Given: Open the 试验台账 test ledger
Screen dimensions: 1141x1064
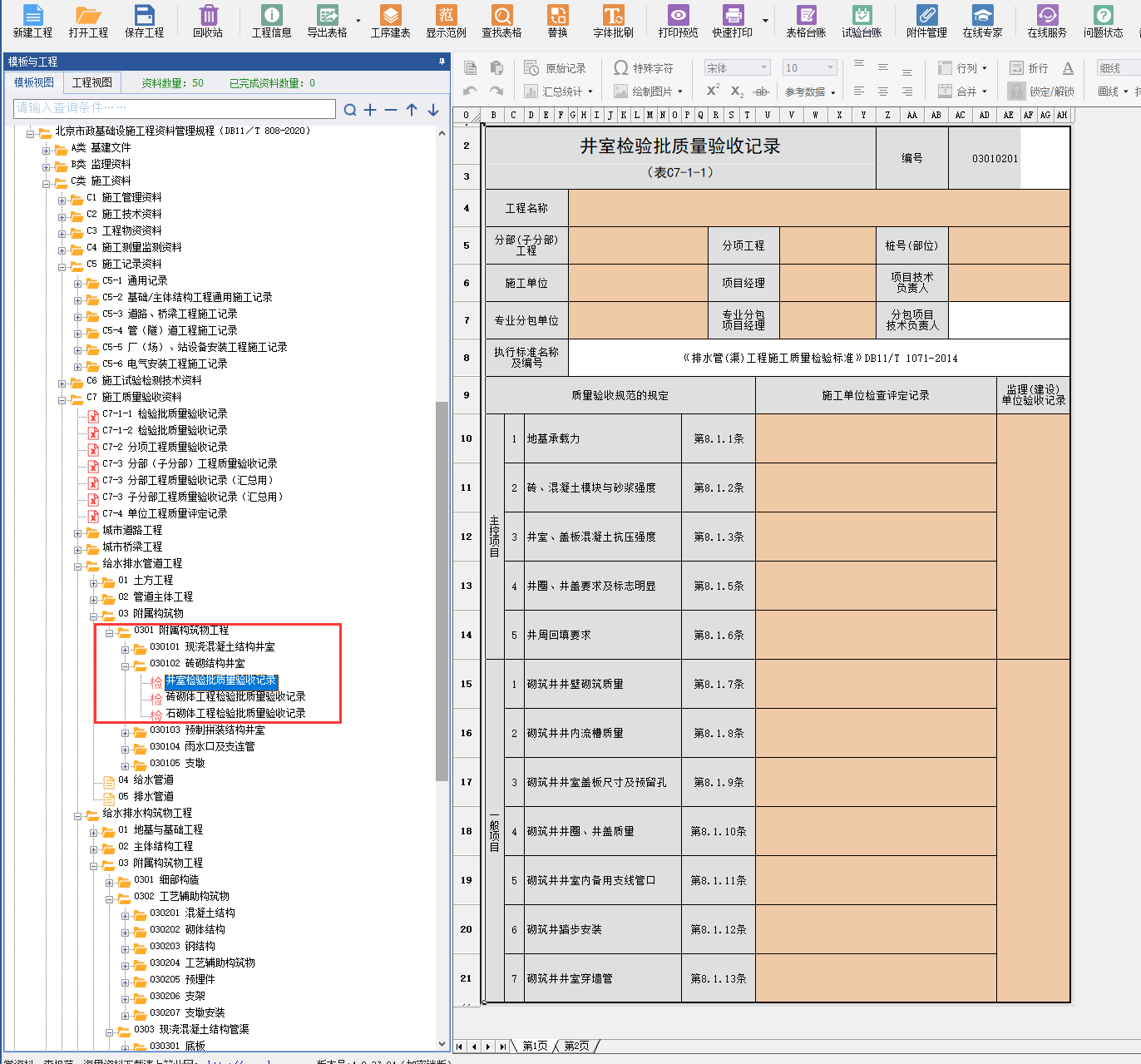Looking at the screenshot, I should [x=862, y=21].
